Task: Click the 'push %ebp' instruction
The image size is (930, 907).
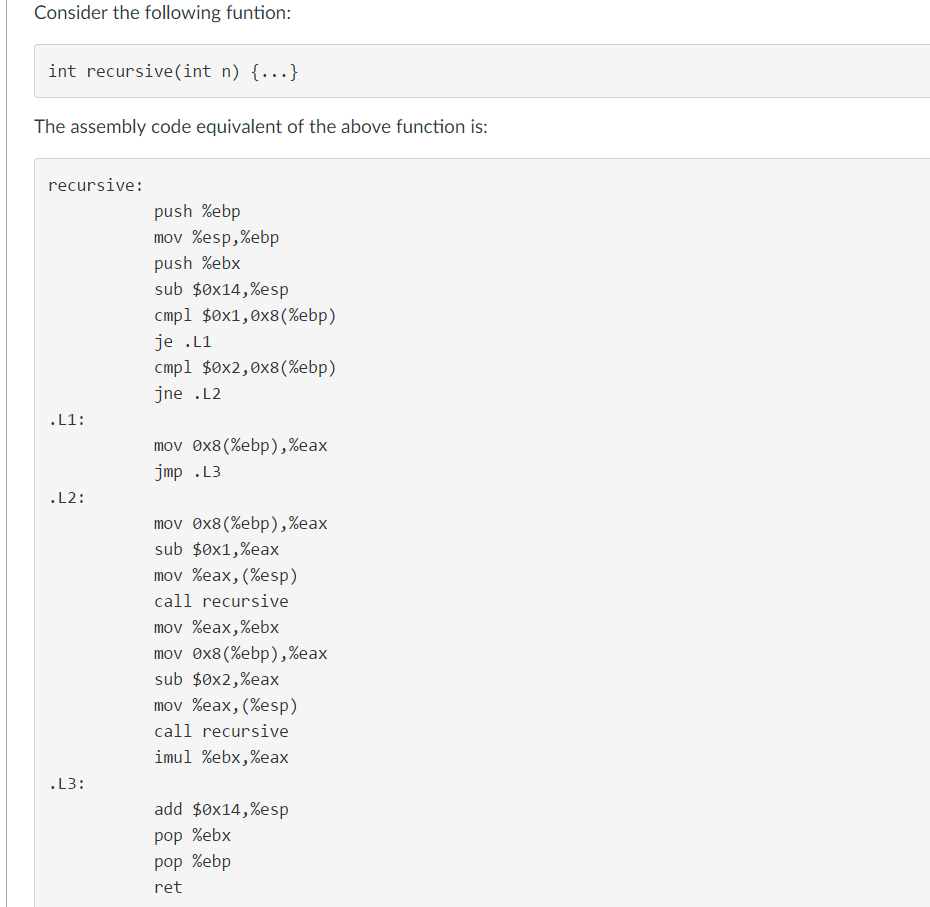Action: (x=197, y=212)
